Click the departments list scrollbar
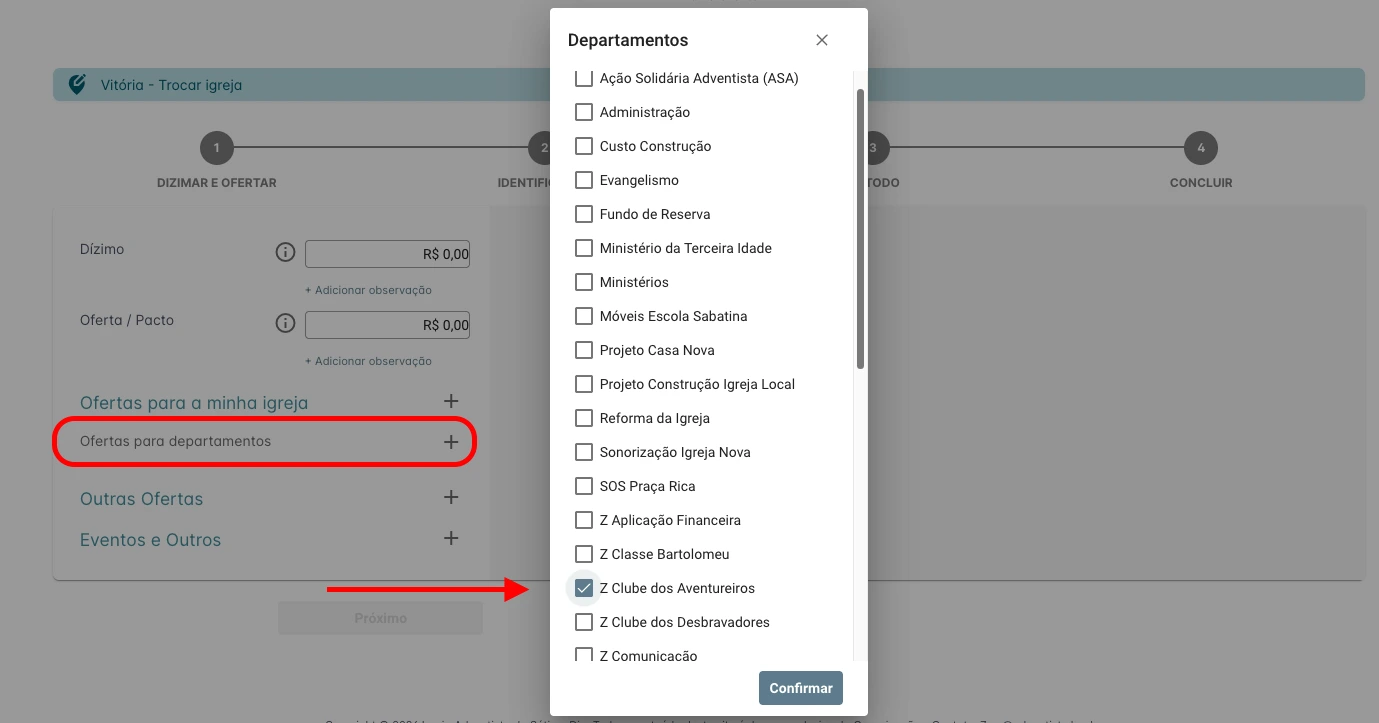The image size is (1379, 723). coord(860,230)
